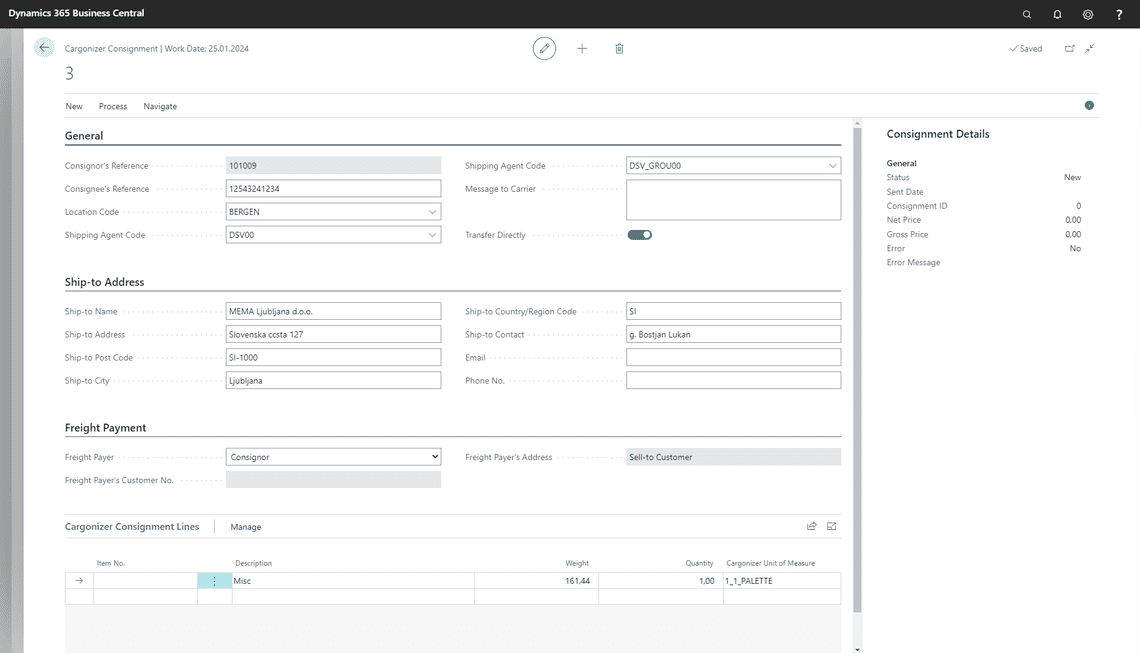Toggle the Transfer Directly switch
The image size is (1140, 653).
click(639, 235)
